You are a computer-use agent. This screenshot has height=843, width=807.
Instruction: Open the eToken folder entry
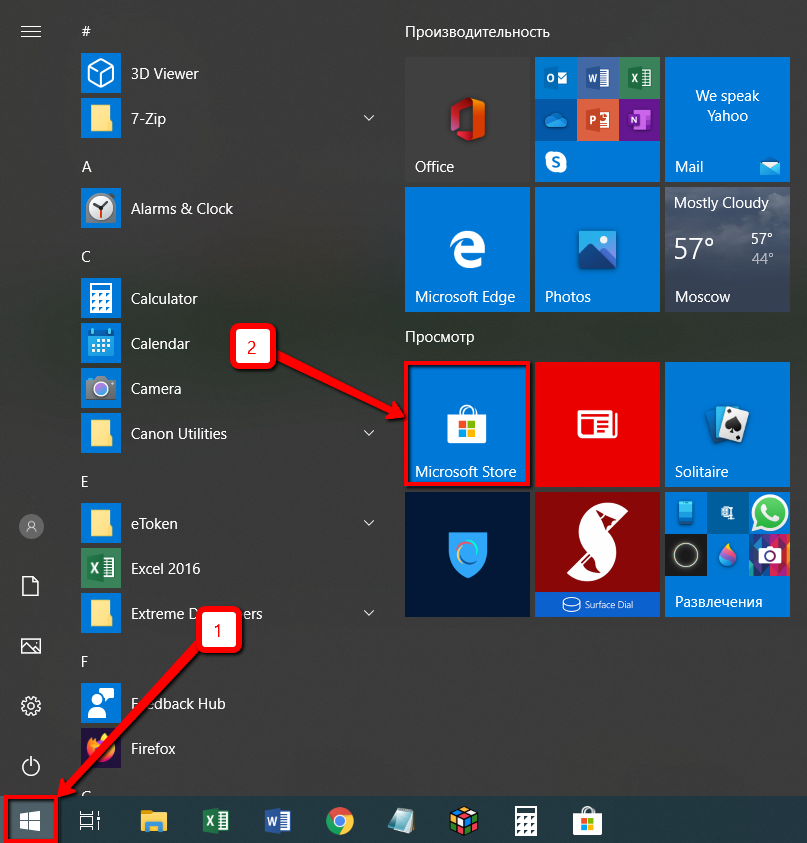click(x=228, y=523)
